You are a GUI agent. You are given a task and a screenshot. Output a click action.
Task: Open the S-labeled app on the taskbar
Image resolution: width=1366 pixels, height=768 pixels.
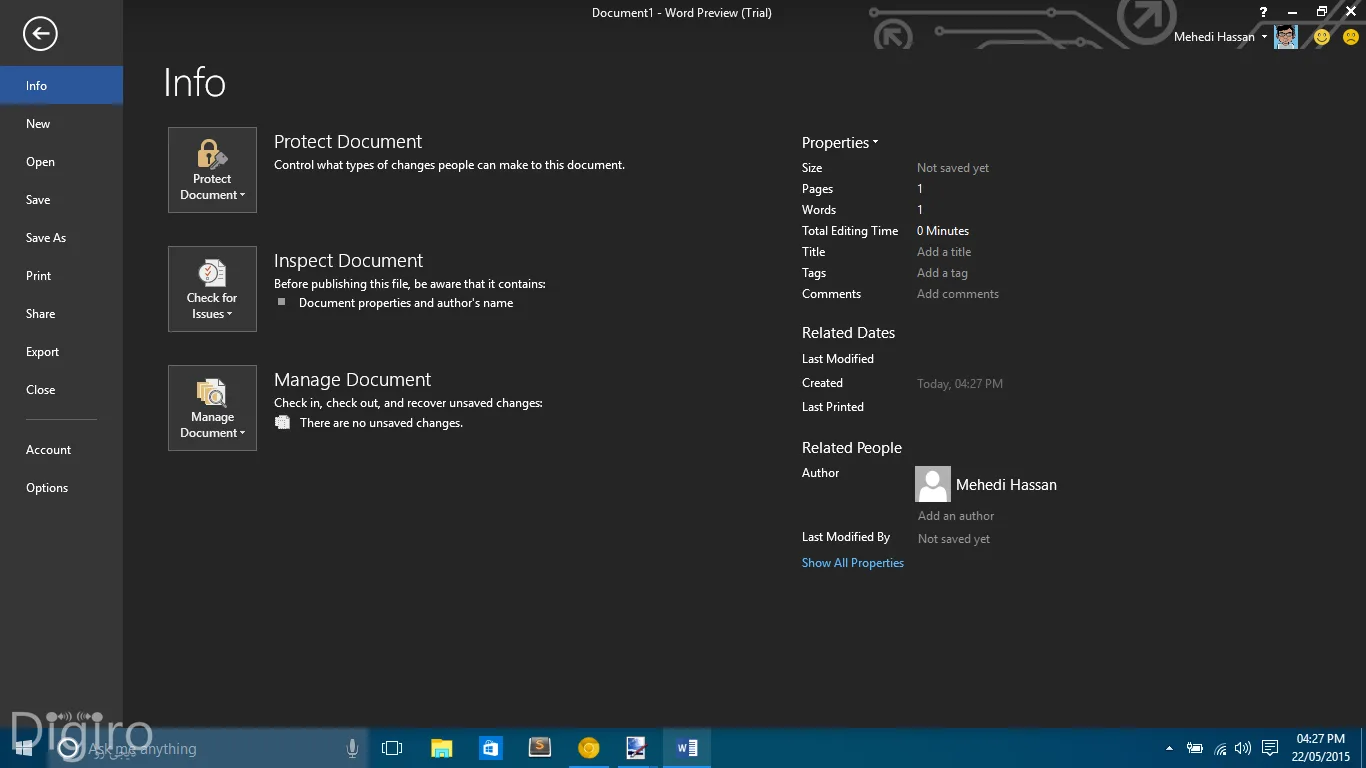click(x=540, y=748)
